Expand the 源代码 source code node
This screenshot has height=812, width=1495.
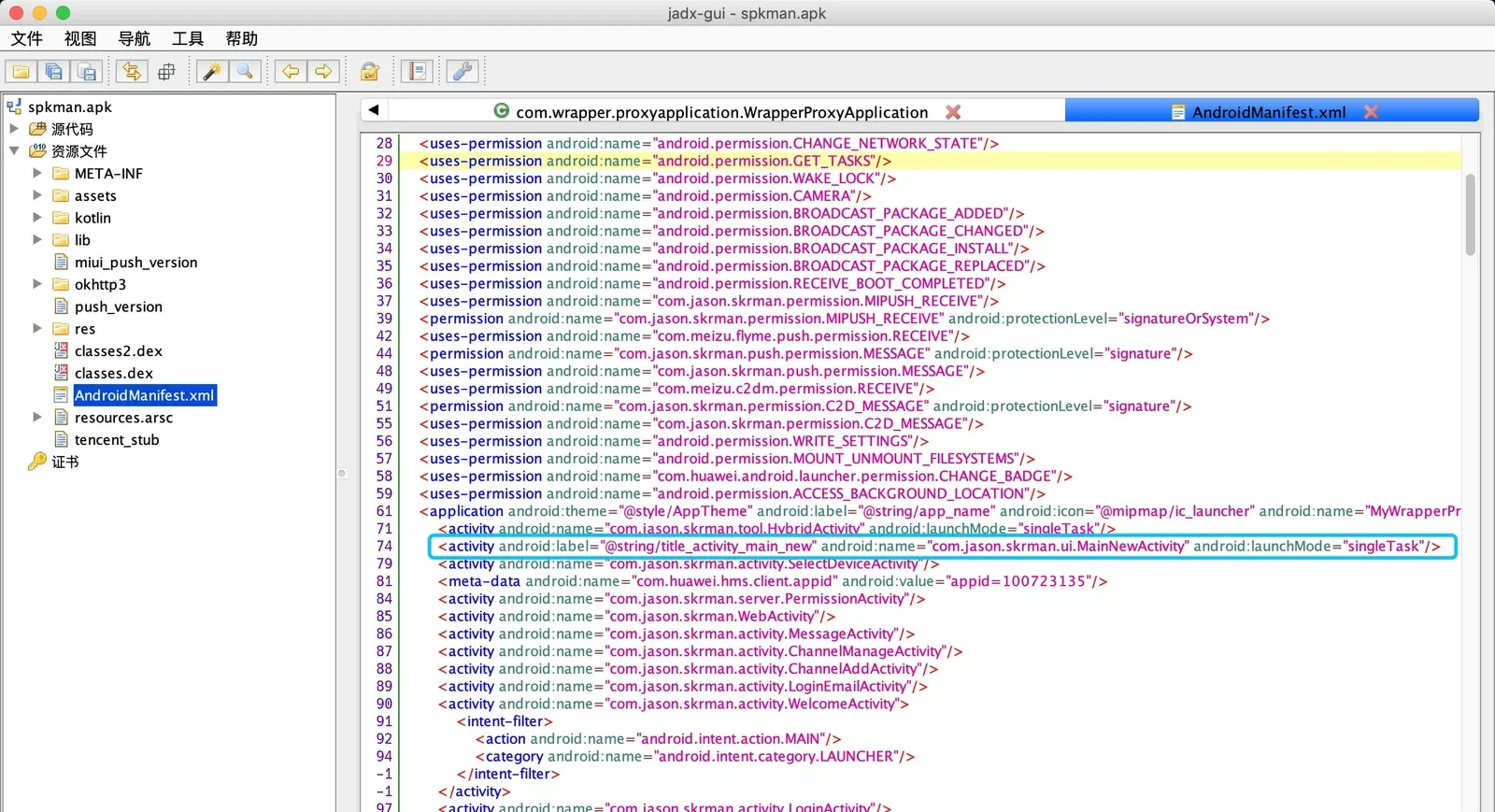tap(14, 129)
